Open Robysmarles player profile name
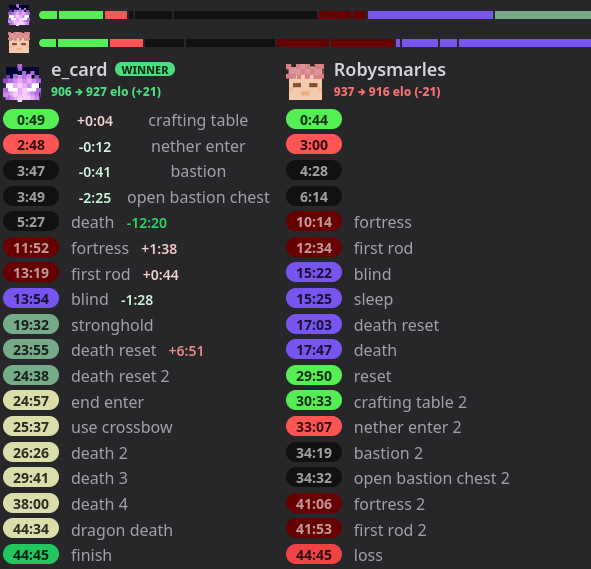 pos(390,70)
